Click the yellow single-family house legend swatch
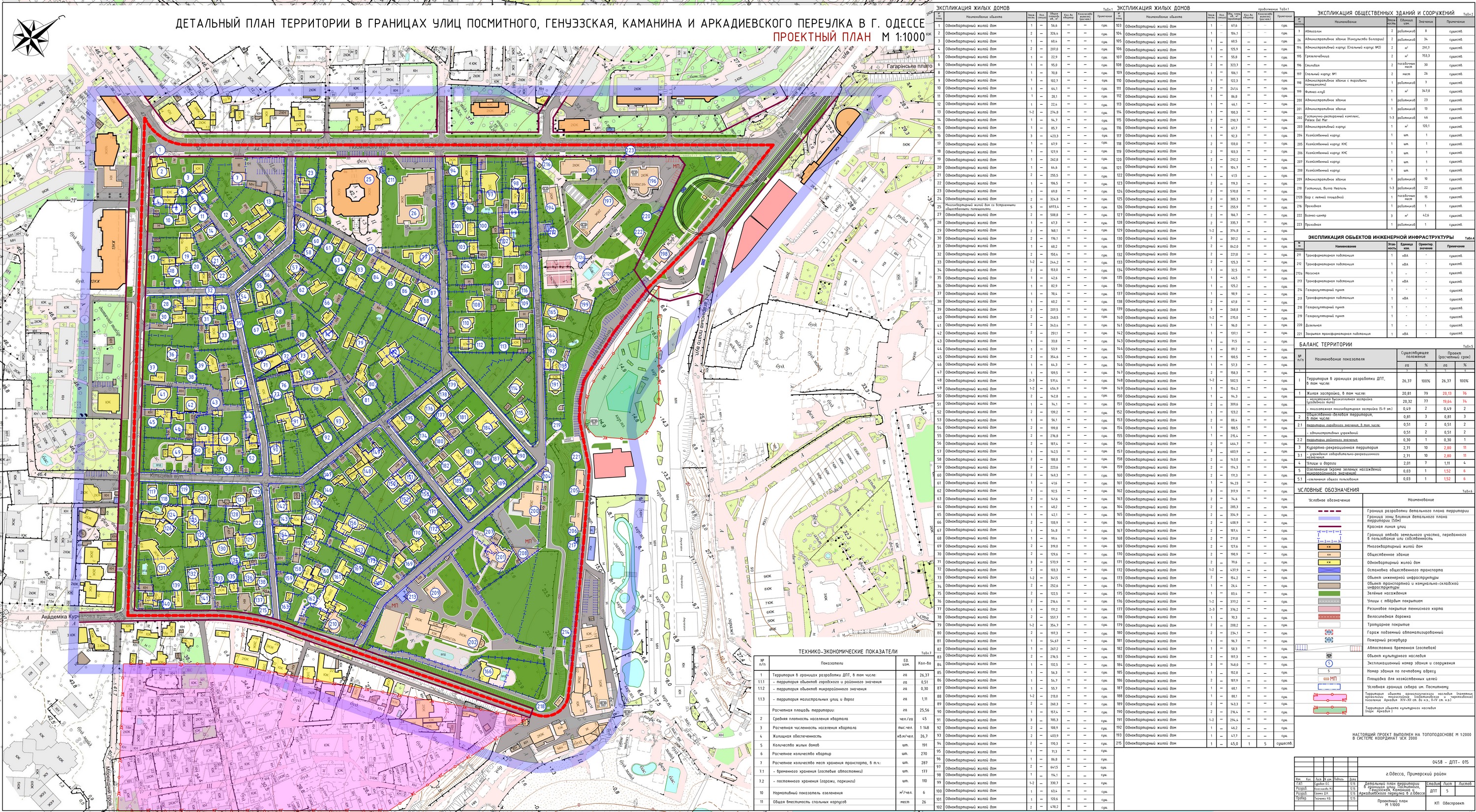 coord(1329,562)
